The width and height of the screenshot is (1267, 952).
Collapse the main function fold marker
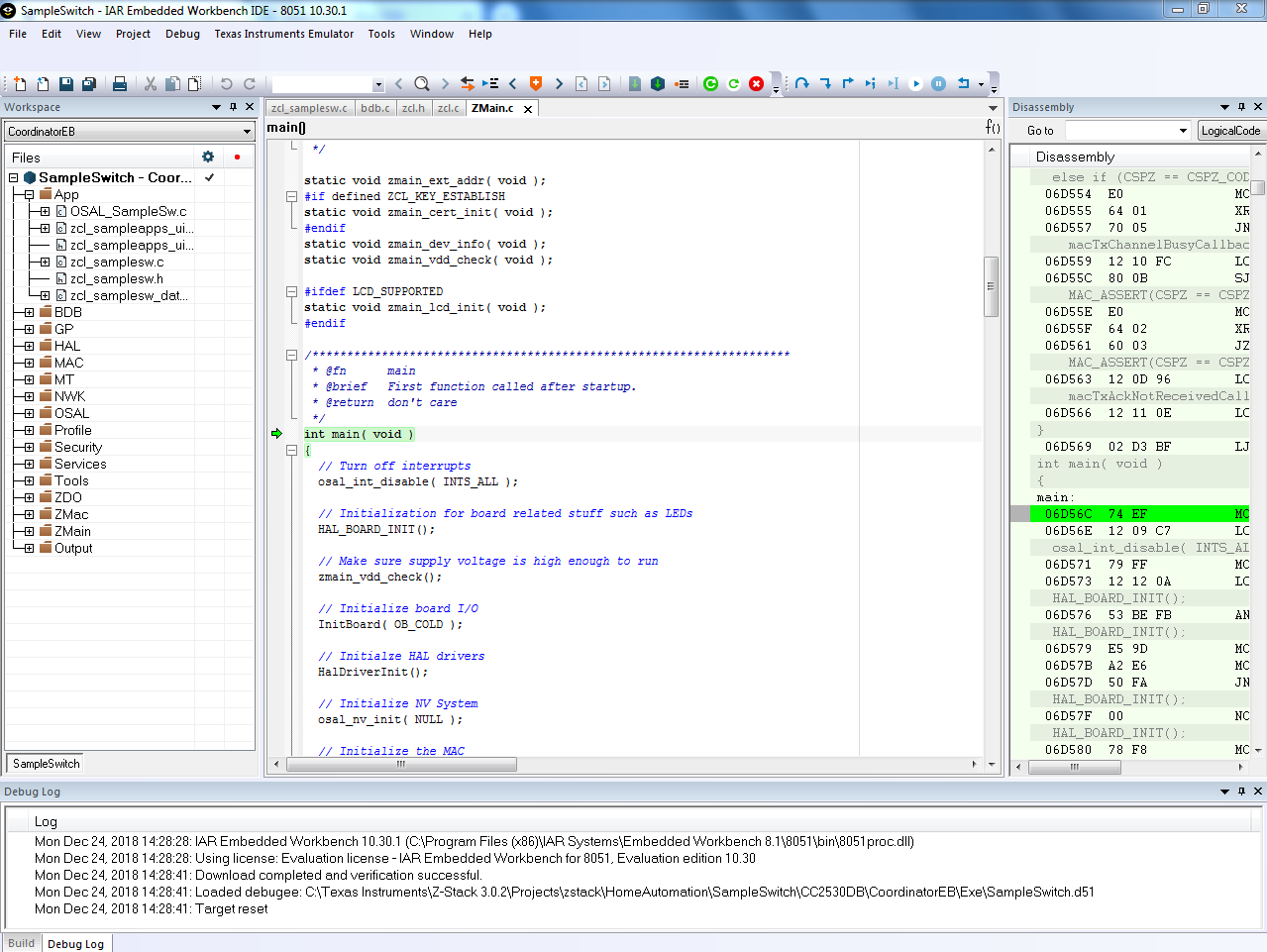tap(291, 450)
